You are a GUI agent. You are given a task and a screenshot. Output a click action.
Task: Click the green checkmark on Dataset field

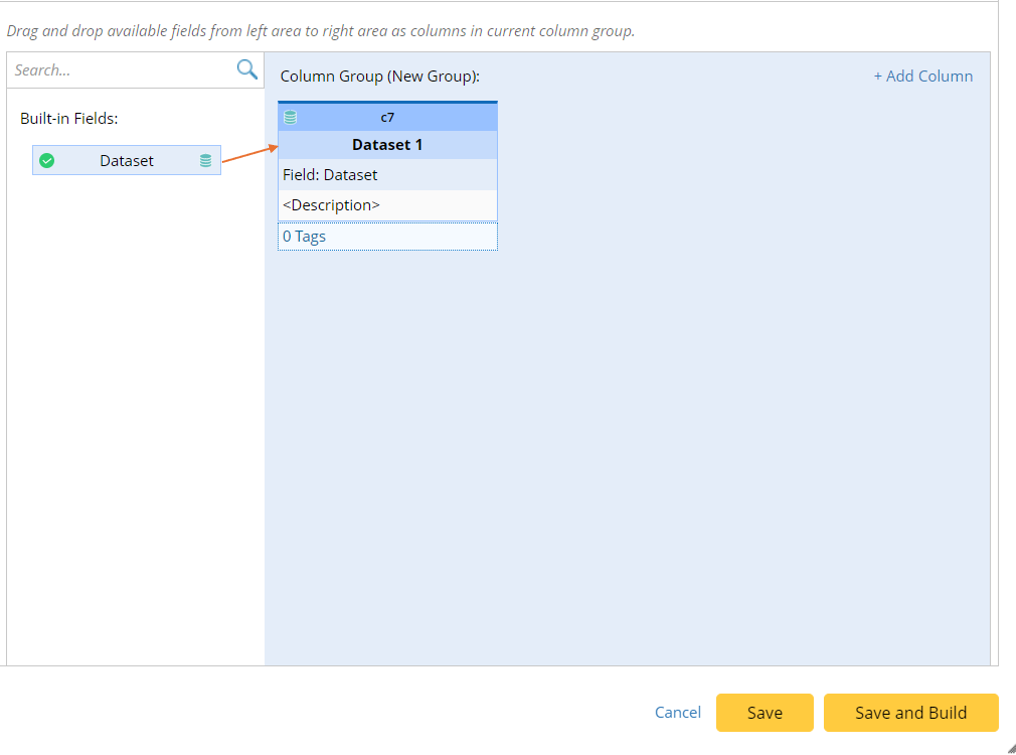47,160
